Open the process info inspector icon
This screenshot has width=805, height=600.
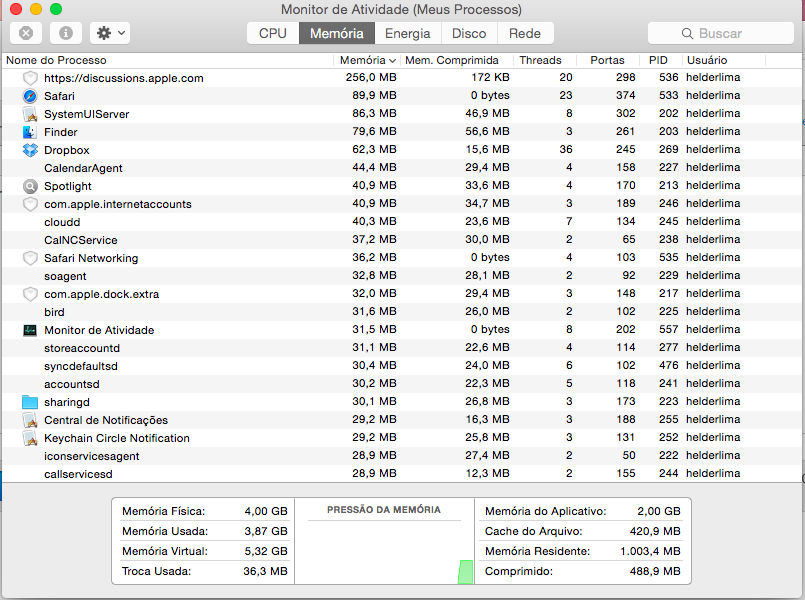pyautogui.click(x=66, y=33)
